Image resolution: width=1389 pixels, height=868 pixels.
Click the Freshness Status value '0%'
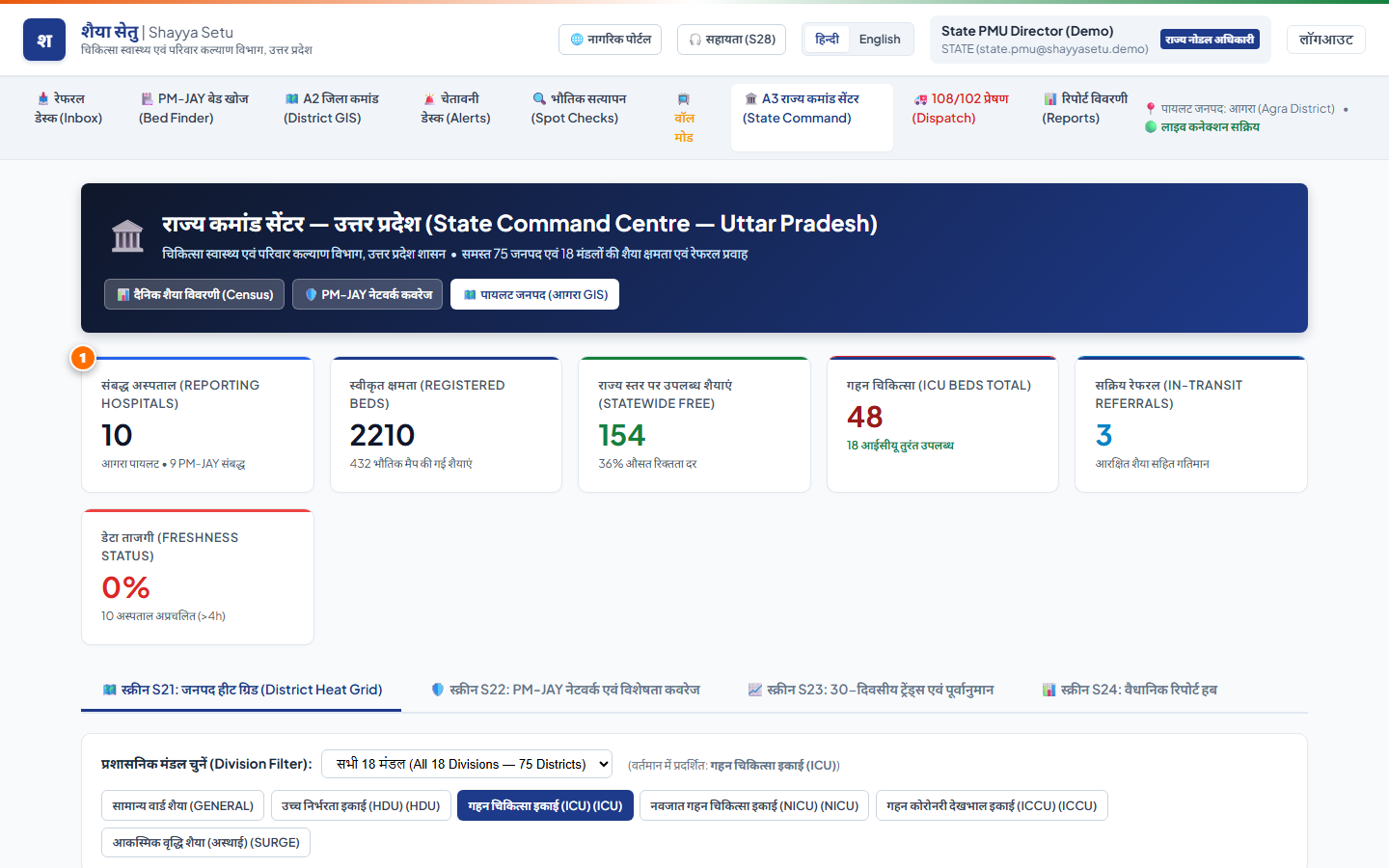coord(125,588)
